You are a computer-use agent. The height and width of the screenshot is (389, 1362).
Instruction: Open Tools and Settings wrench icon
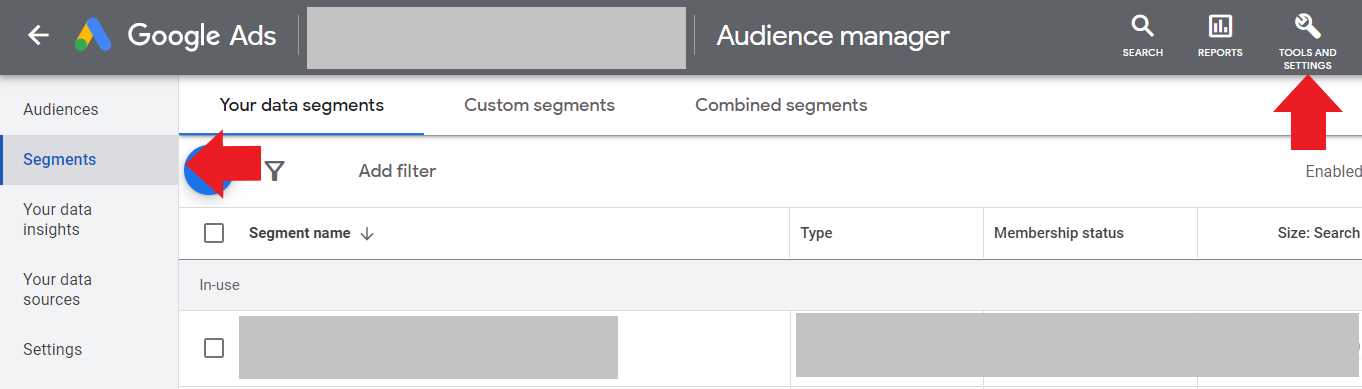click(x=1307, y=42)
